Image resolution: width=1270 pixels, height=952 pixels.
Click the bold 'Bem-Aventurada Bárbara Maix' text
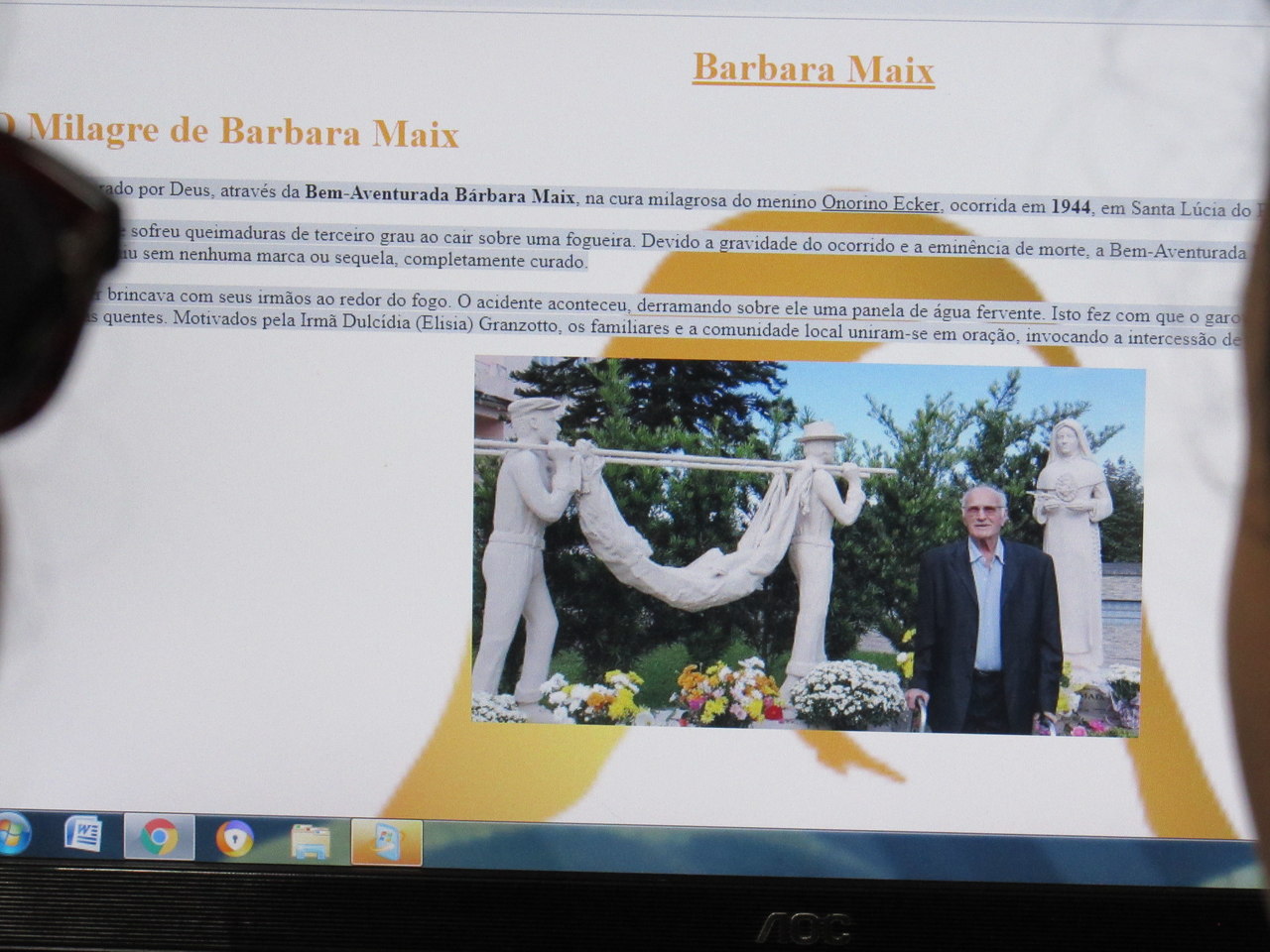pyautogui.click(x=440, y=194)
